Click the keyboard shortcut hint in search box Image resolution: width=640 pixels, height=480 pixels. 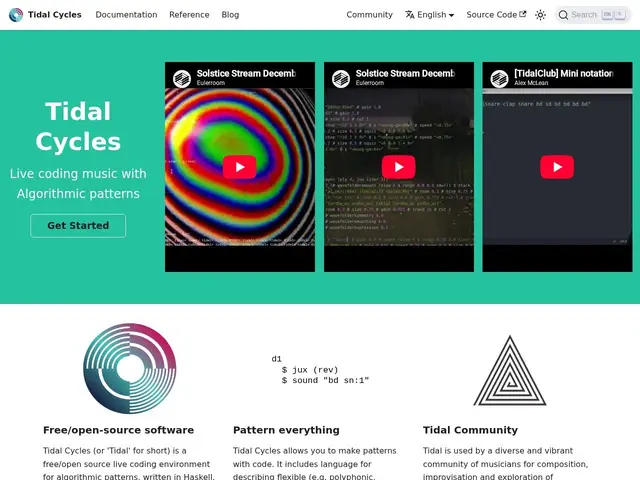(x=613, y=15)
